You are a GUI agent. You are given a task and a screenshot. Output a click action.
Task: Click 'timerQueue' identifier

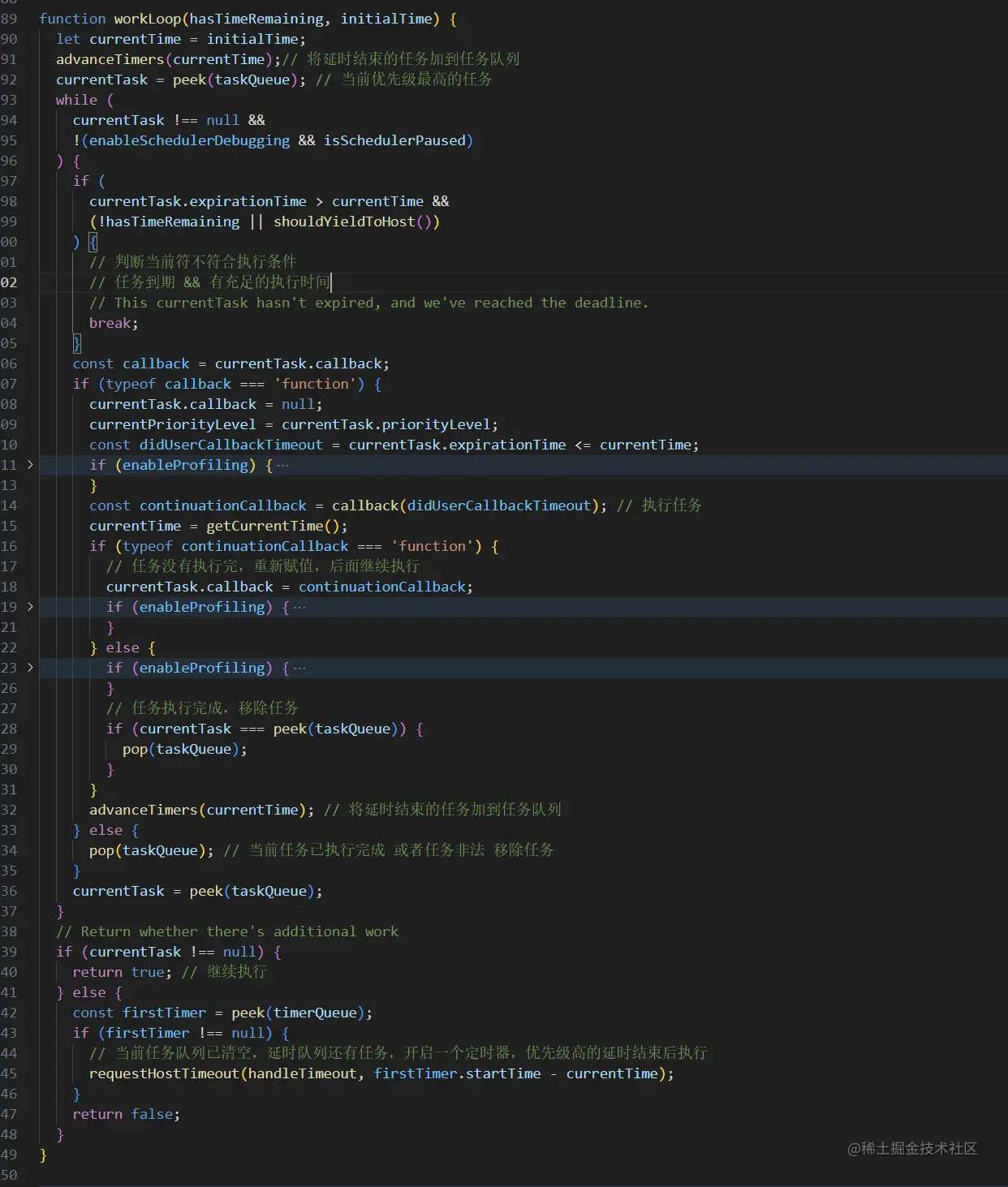pos(315,1013)
